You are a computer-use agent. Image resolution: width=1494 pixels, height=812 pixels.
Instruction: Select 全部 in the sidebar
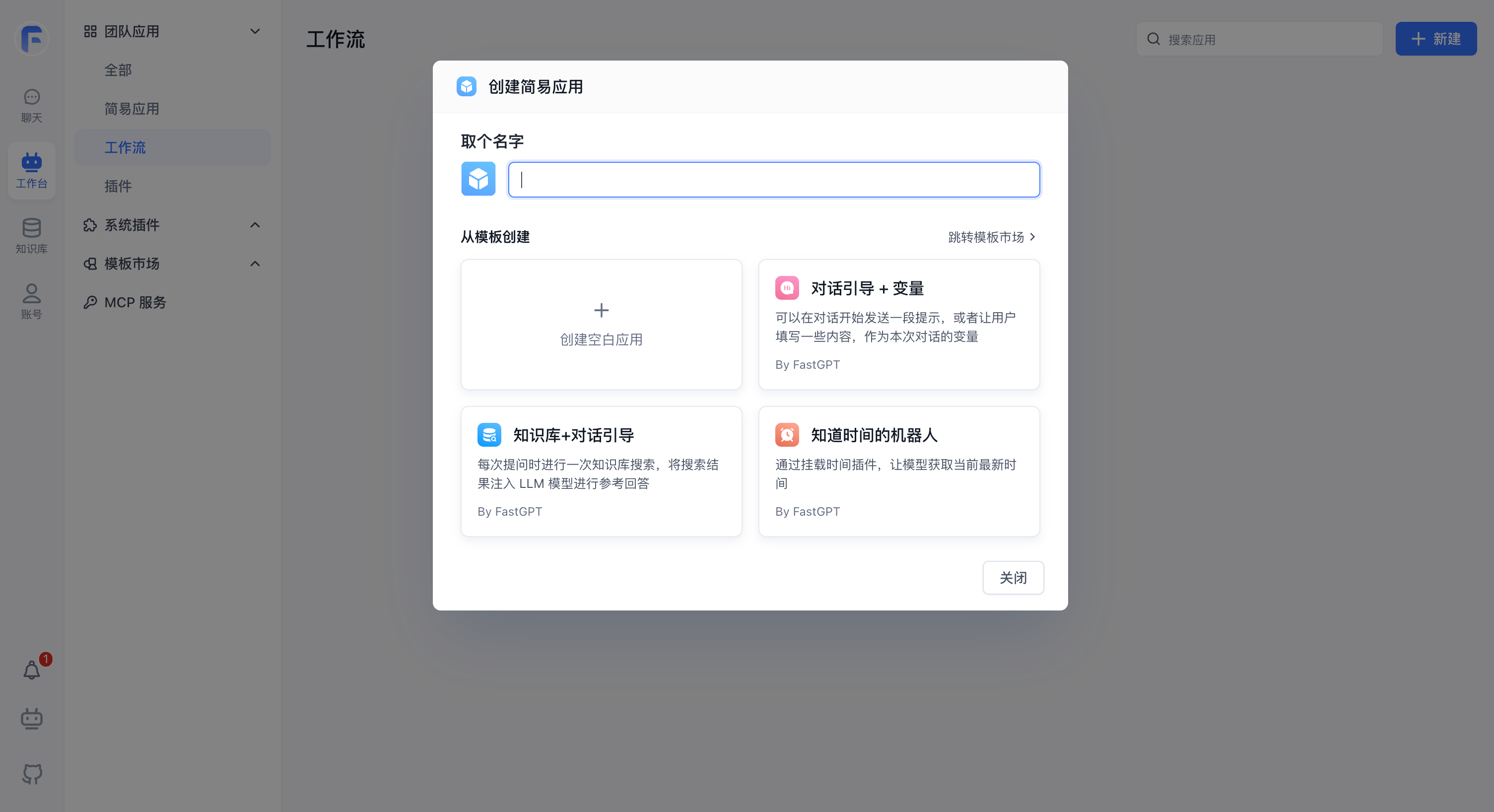(x=119, y=69)
